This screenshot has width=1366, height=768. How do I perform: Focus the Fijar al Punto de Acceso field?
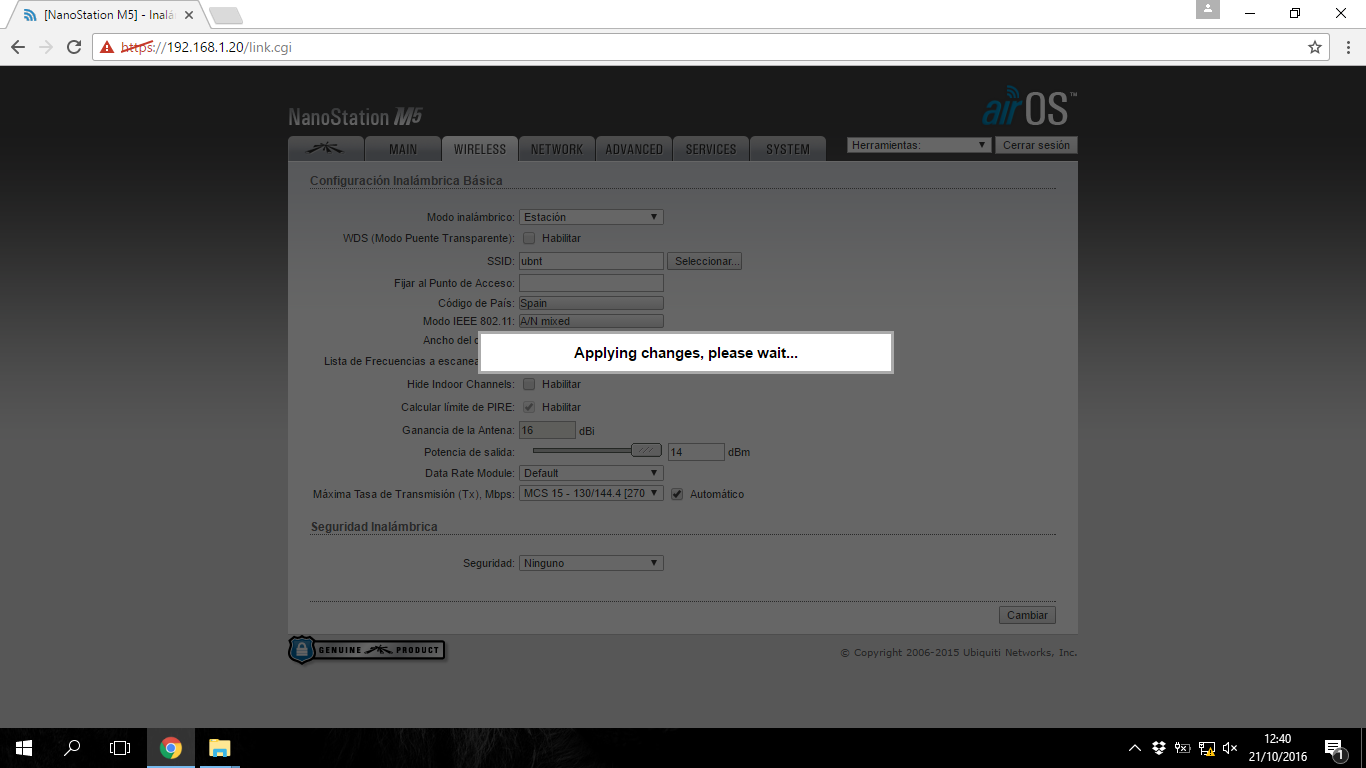click(x=591, y=283)
